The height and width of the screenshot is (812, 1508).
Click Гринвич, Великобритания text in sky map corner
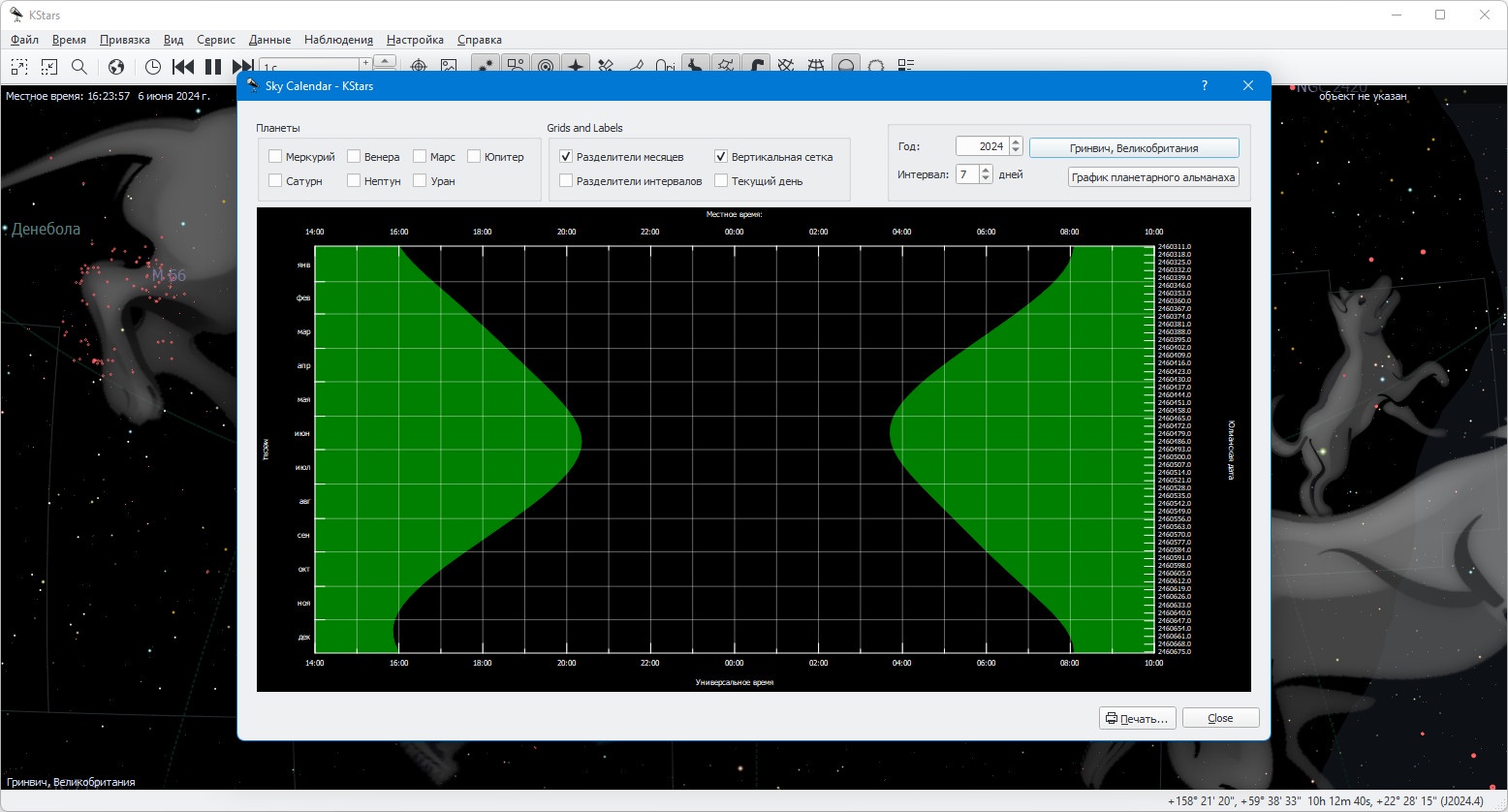coord(71,782)
